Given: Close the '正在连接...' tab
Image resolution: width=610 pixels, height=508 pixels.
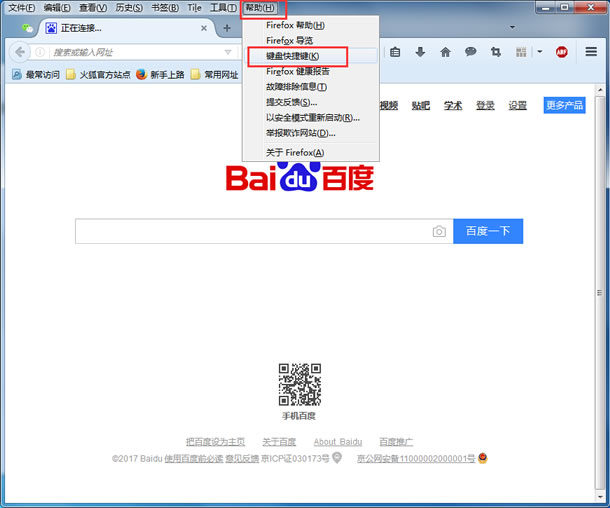Looking at the screenshot, I should pyautogui.click(x=204, y=28).
